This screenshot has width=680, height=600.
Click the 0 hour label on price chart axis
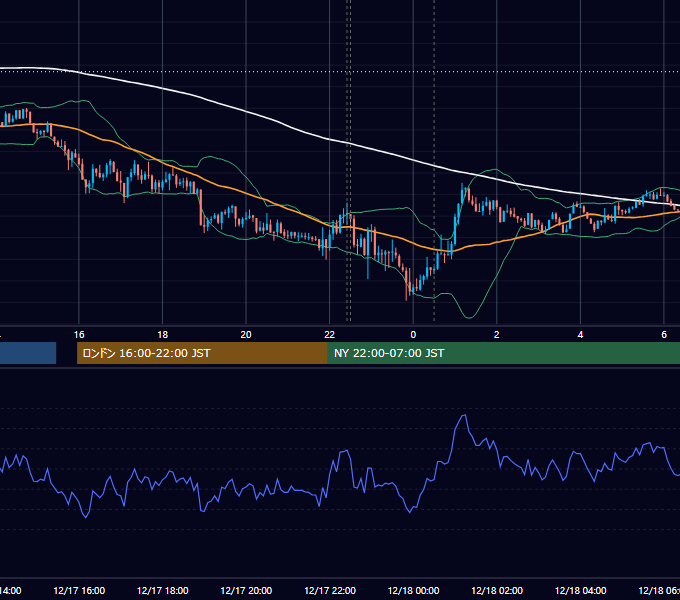[x=413, y=335]
